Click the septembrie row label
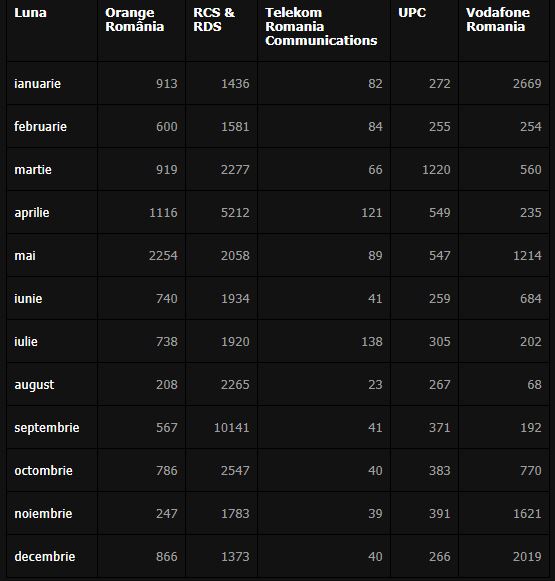 (x=47, y=428)
